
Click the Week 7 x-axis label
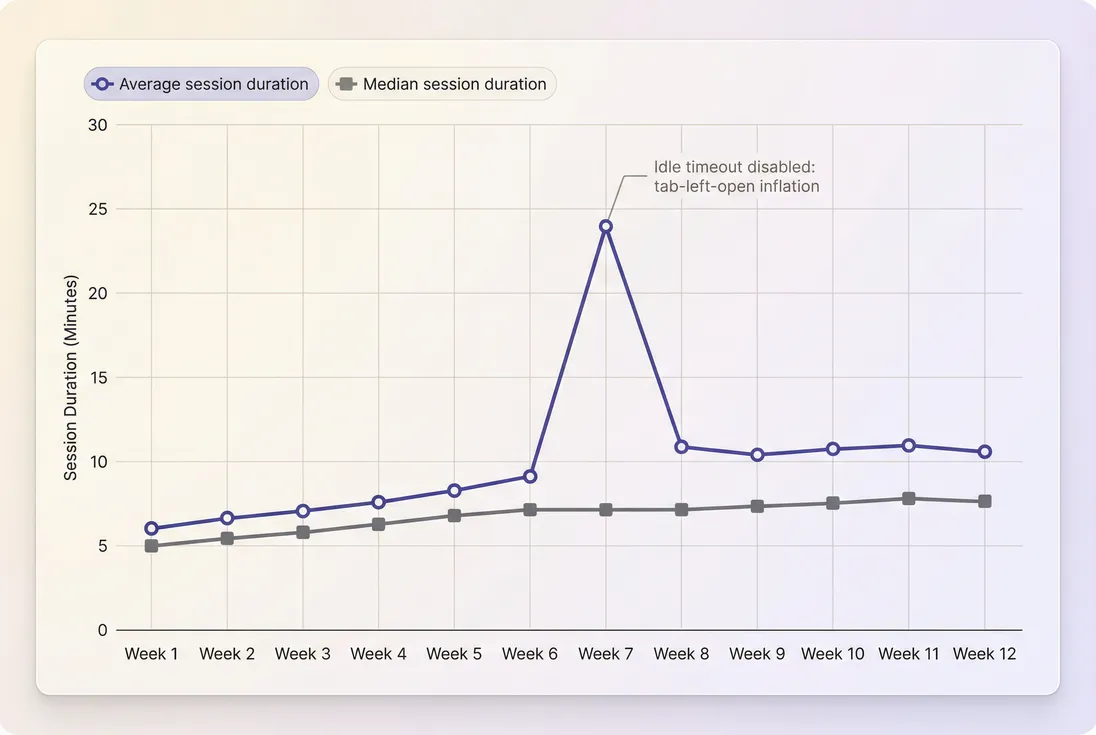[x=605, y=653]
